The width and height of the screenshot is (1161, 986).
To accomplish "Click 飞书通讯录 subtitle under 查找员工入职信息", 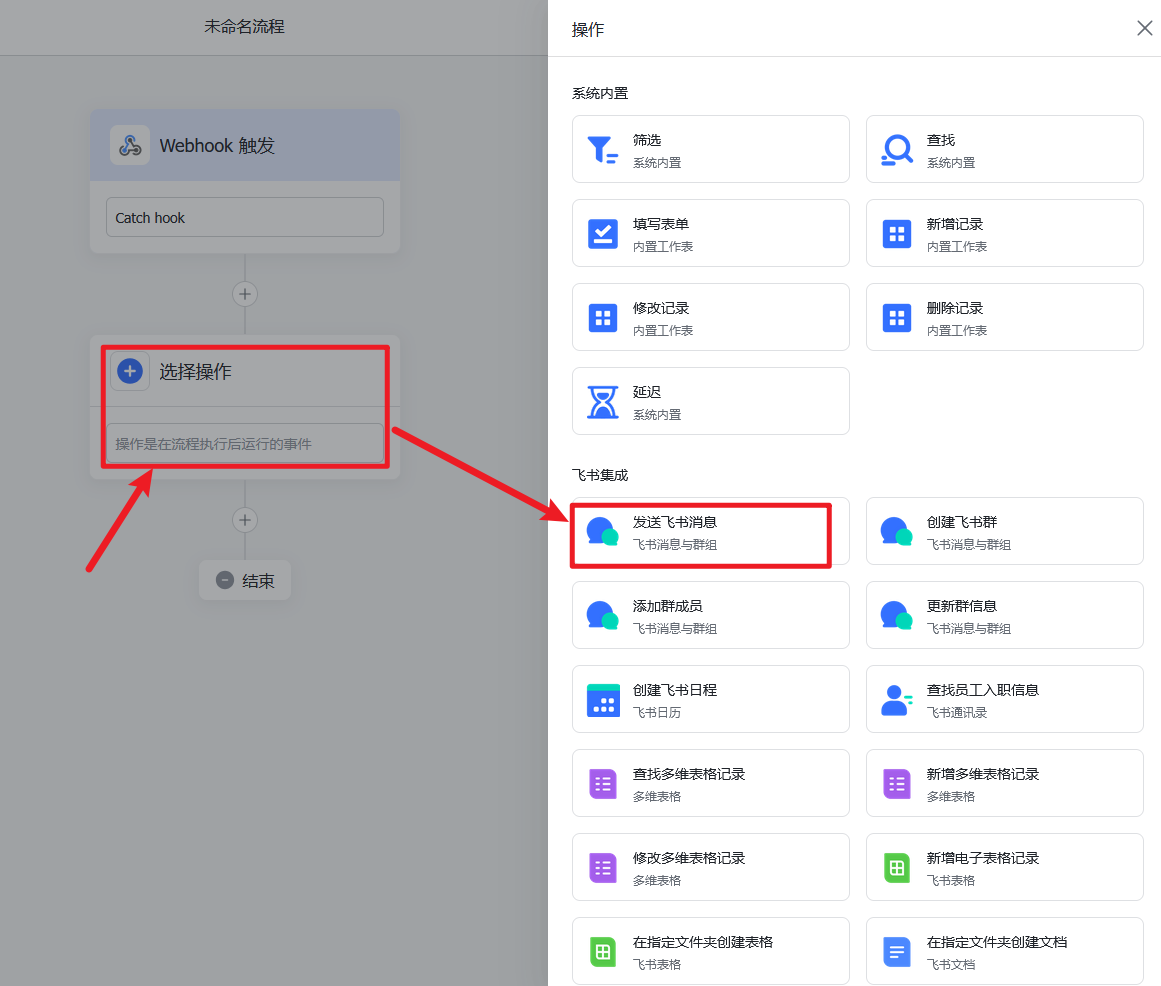I will click(x=957, y=712).
